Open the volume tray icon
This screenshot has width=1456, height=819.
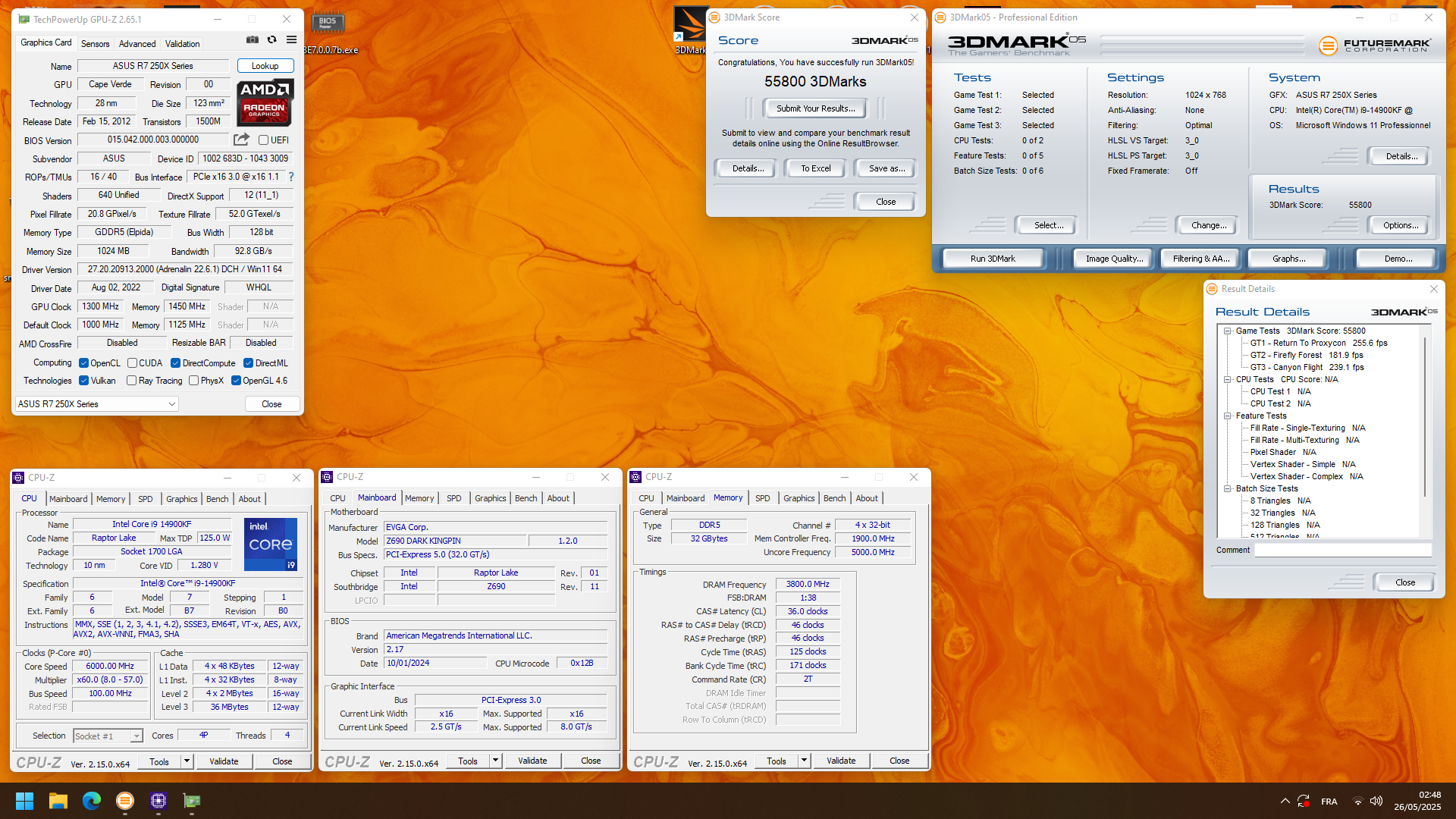point(1376,802)
